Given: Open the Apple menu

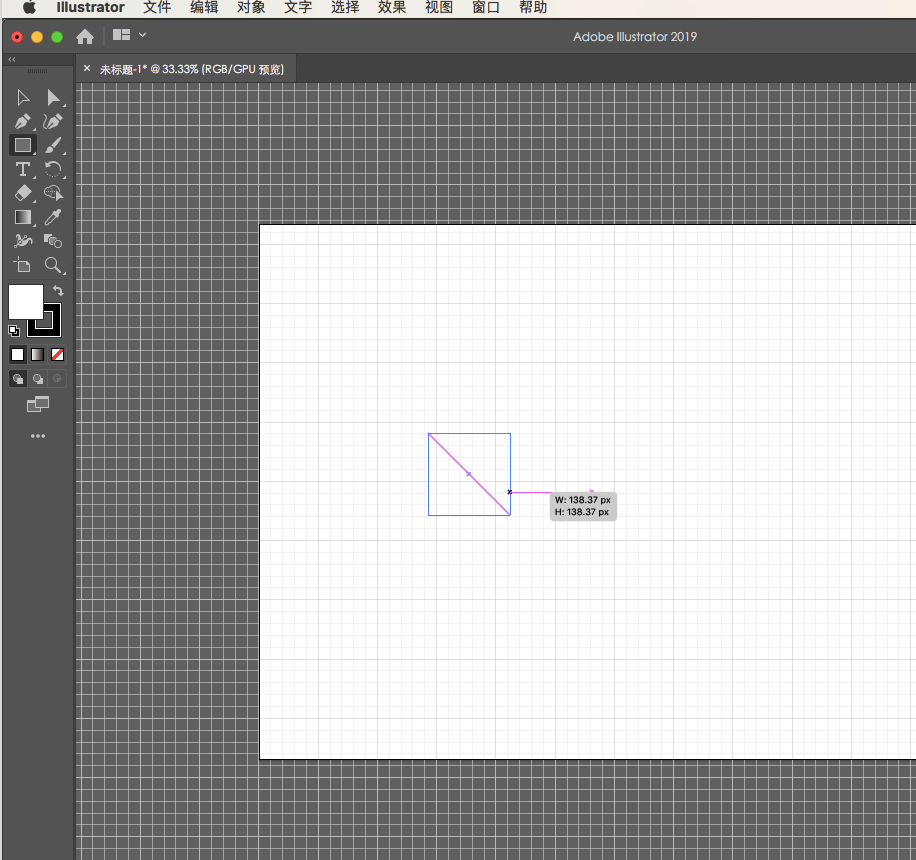Looking at the screenshot, I should pos(29,8).
